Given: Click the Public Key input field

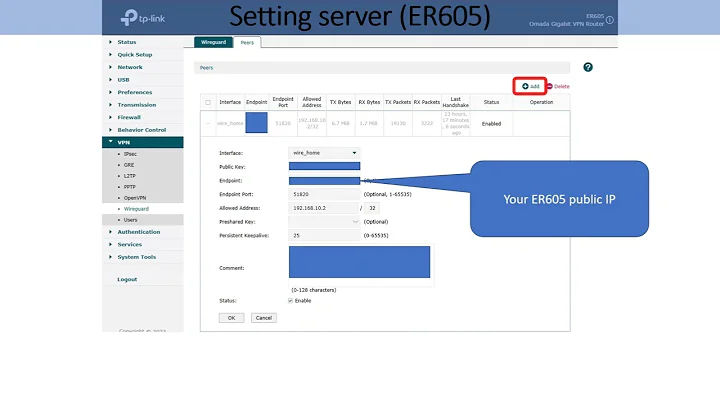Looking at the screenshot, I should point(324,166).
